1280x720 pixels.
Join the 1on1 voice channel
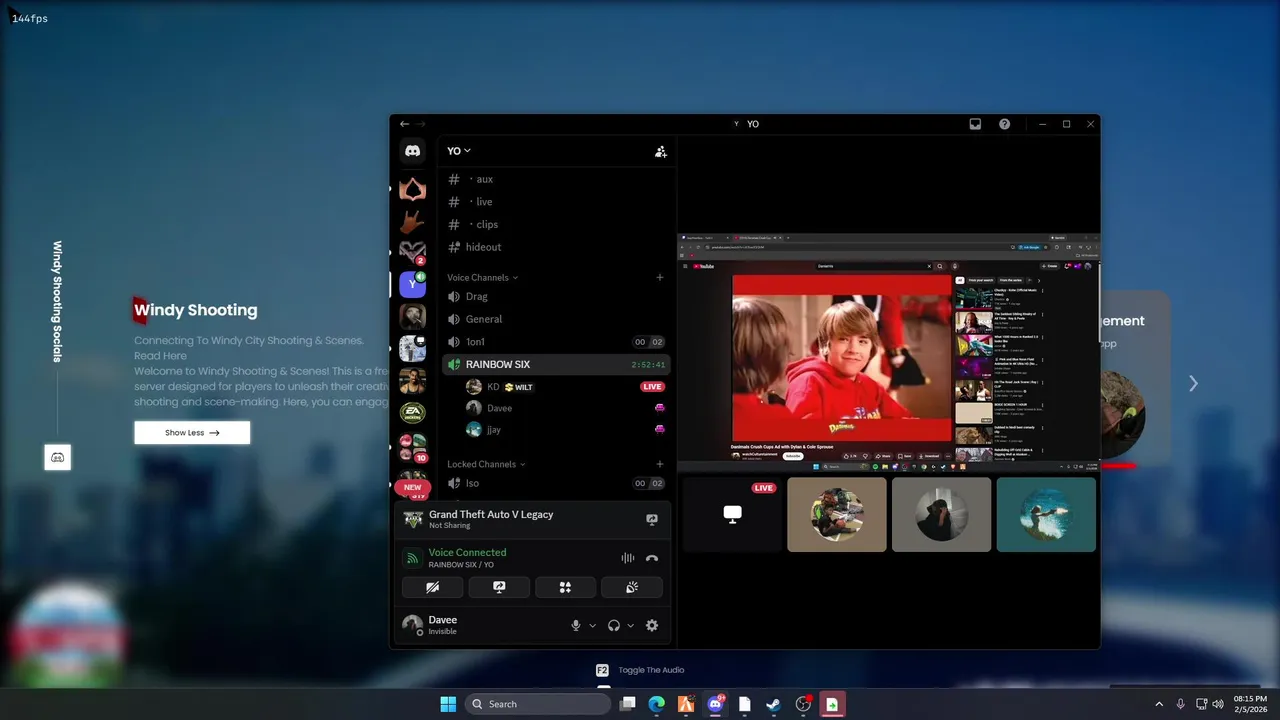tap(556, 342)
